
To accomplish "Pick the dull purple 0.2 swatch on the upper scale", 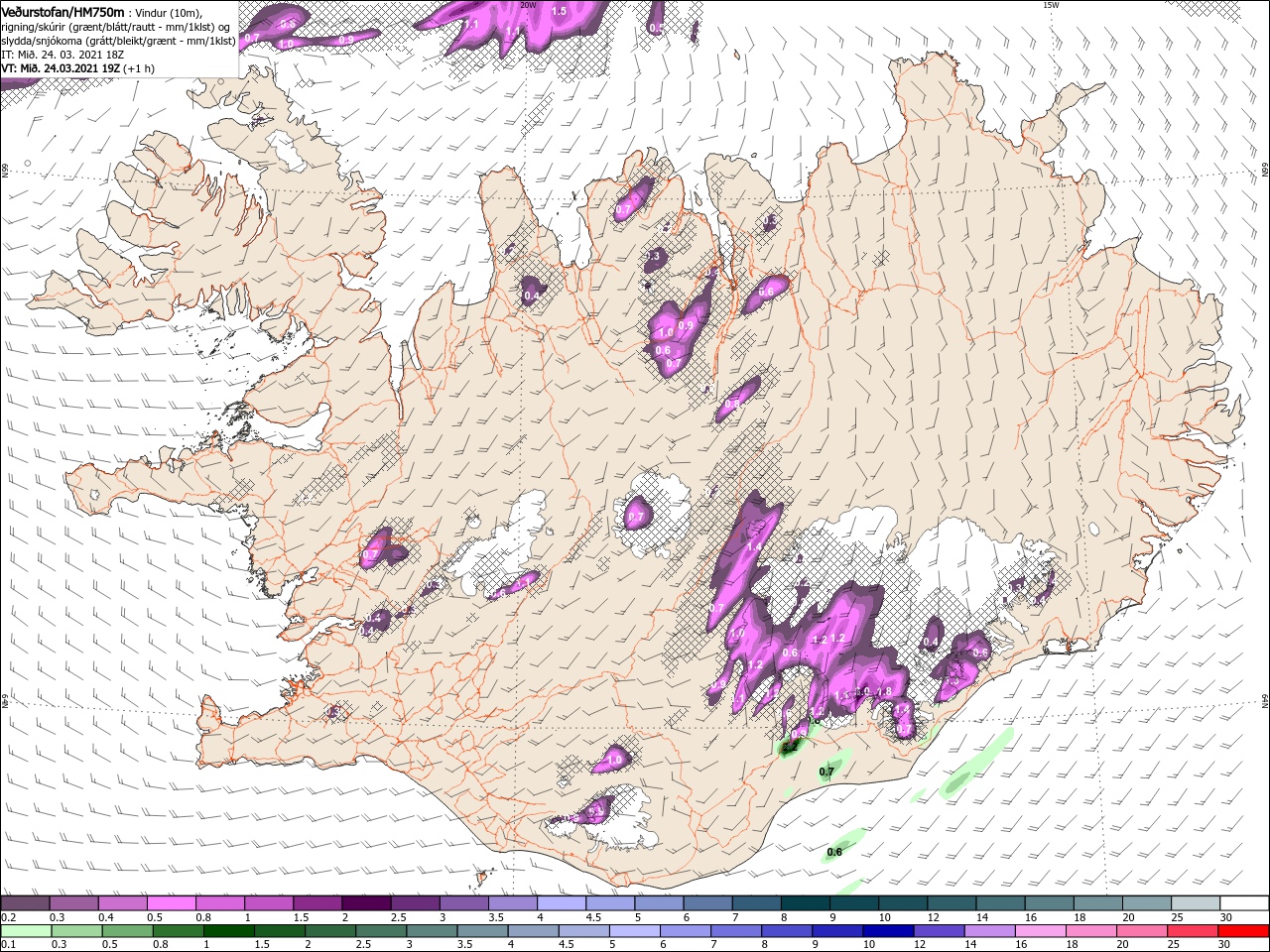I will coord(25,903).
